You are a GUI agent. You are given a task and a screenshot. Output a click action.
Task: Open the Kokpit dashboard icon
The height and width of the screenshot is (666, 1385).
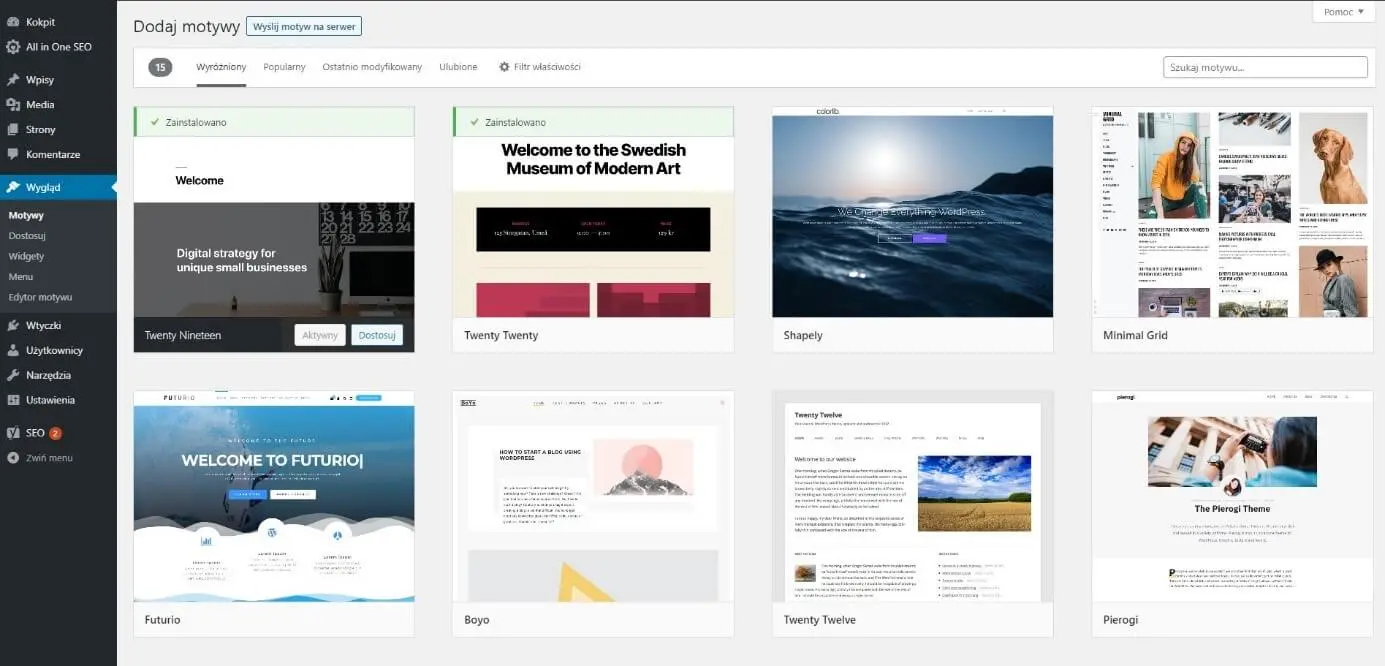pos(13,21)
